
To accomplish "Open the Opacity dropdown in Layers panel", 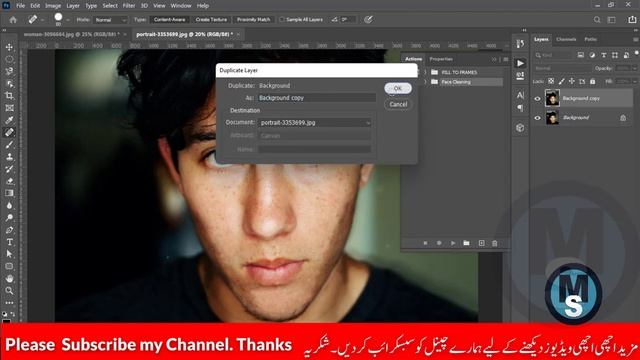I will (x=634, y=69).
